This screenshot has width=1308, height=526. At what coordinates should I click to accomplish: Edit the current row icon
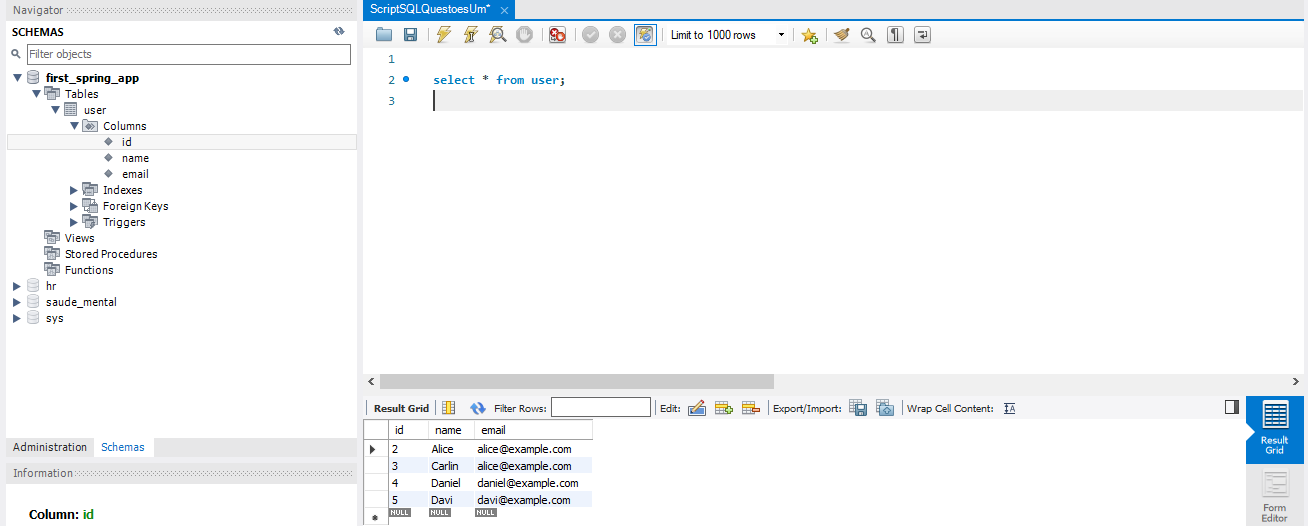tap(697, 408)
